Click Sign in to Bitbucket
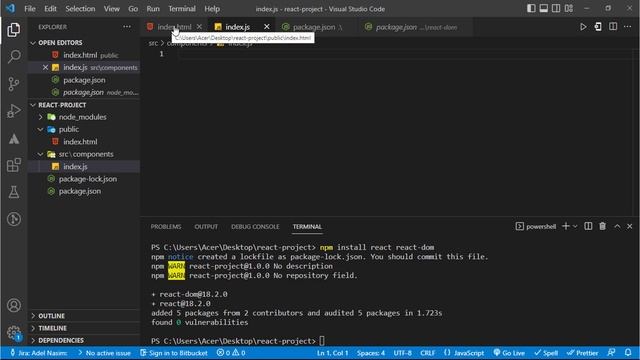Viewport: 640px width, 360px height. point(174,353)
